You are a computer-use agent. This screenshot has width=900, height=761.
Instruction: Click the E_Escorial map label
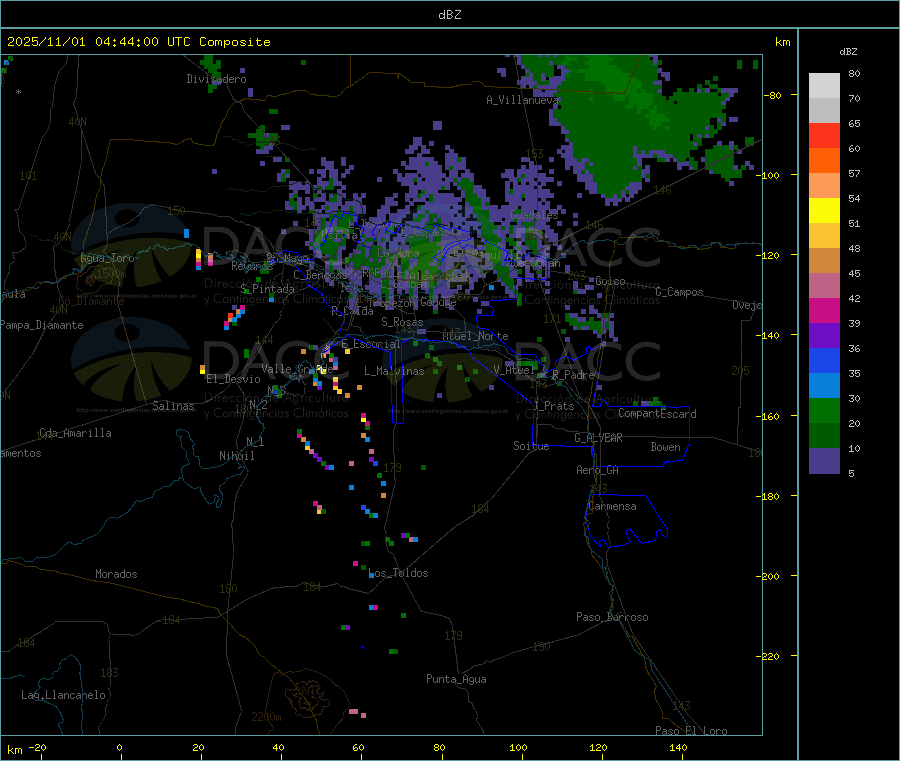pyautogui.click(x=371, y=344)
